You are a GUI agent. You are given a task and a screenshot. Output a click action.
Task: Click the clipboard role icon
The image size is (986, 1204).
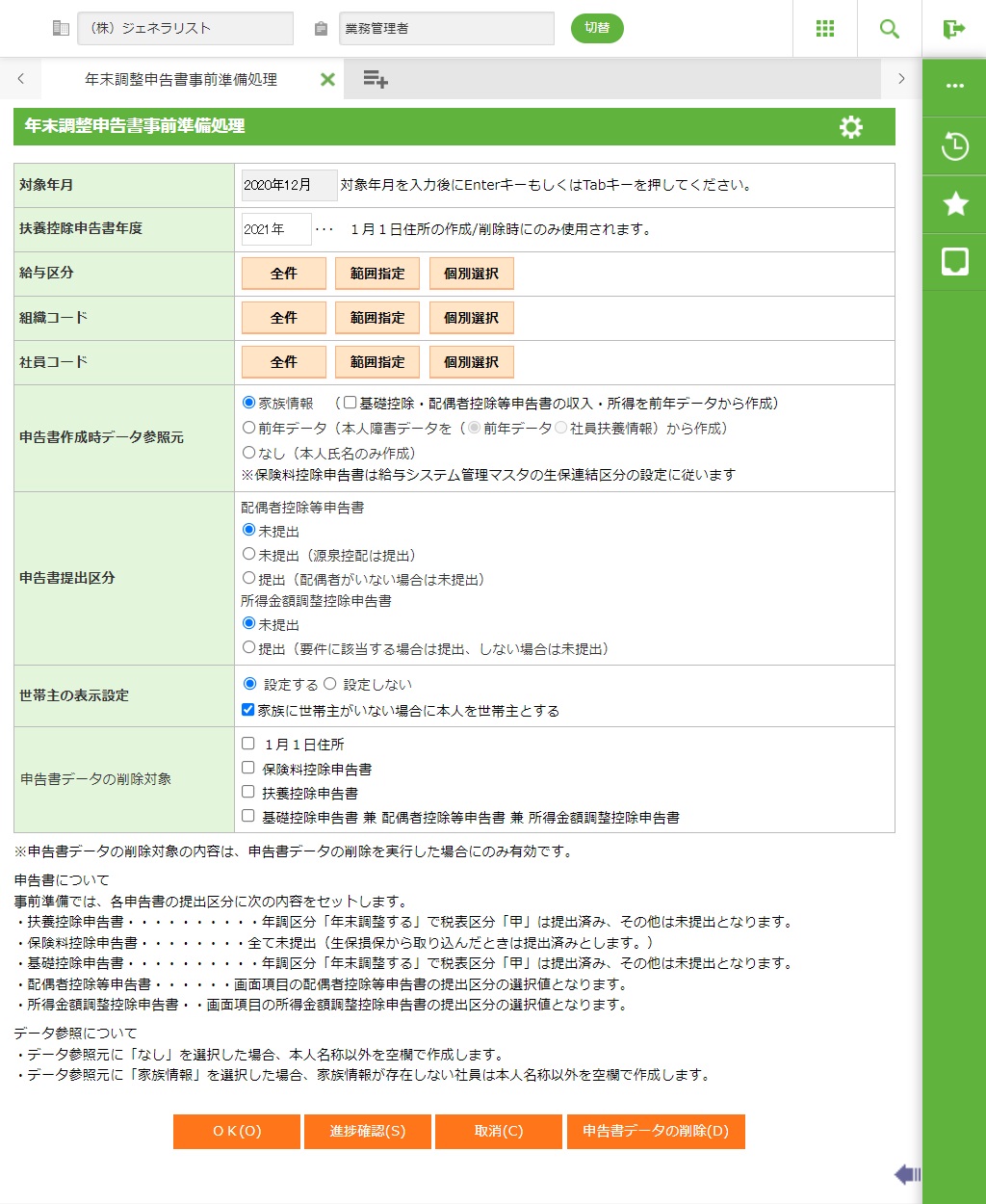pyautogui.click(x=321, y=29)
